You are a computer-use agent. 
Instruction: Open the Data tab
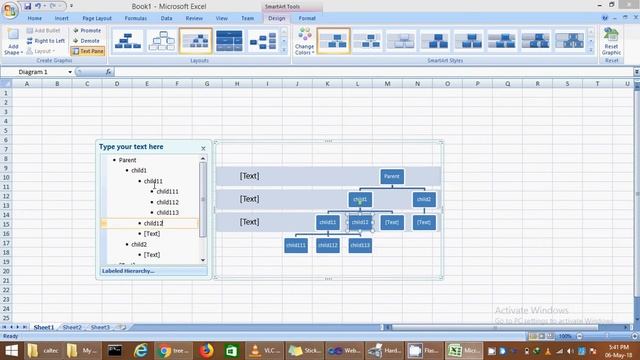pos(166,18)
